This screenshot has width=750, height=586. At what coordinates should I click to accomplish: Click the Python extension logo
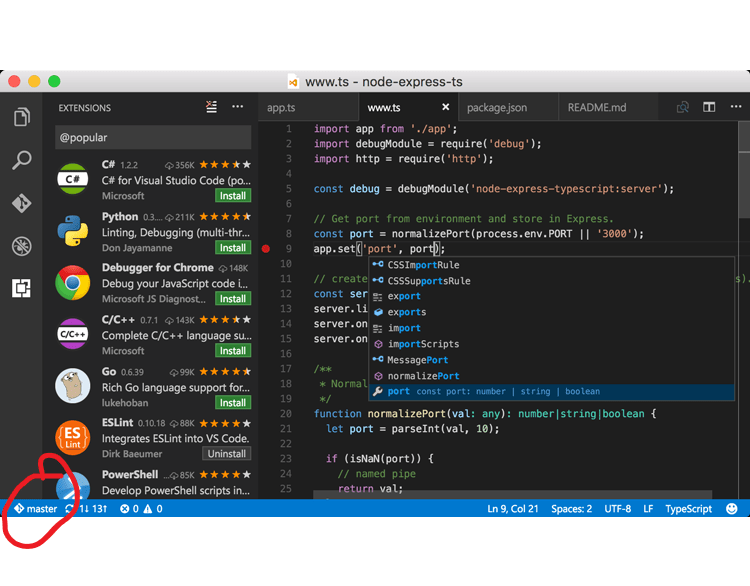pyautogui.click(x=73, y=231)
